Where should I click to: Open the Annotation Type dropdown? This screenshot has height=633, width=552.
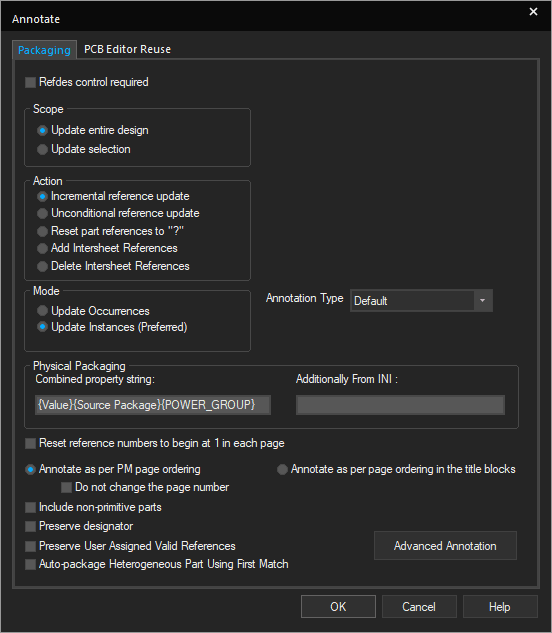pos(421,301)
